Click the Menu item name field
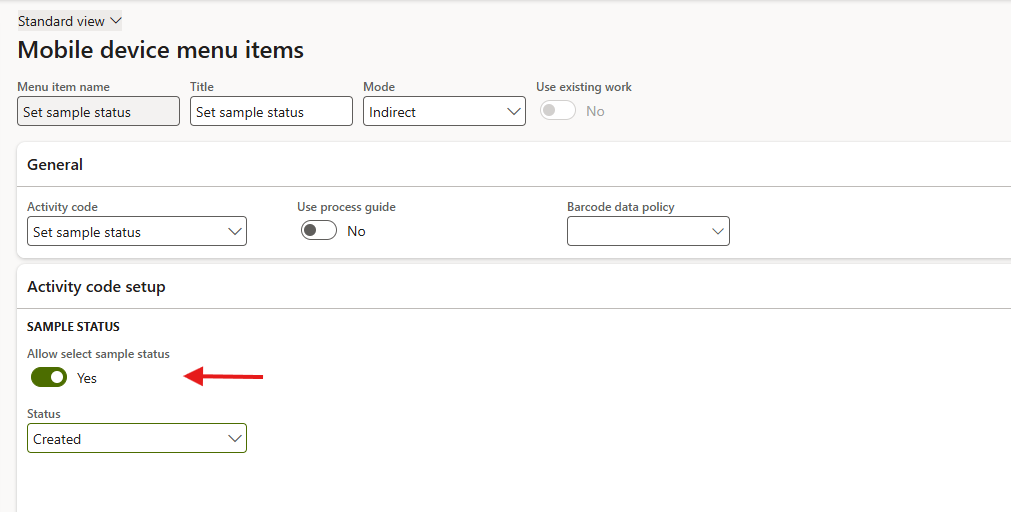 point(98,112)
